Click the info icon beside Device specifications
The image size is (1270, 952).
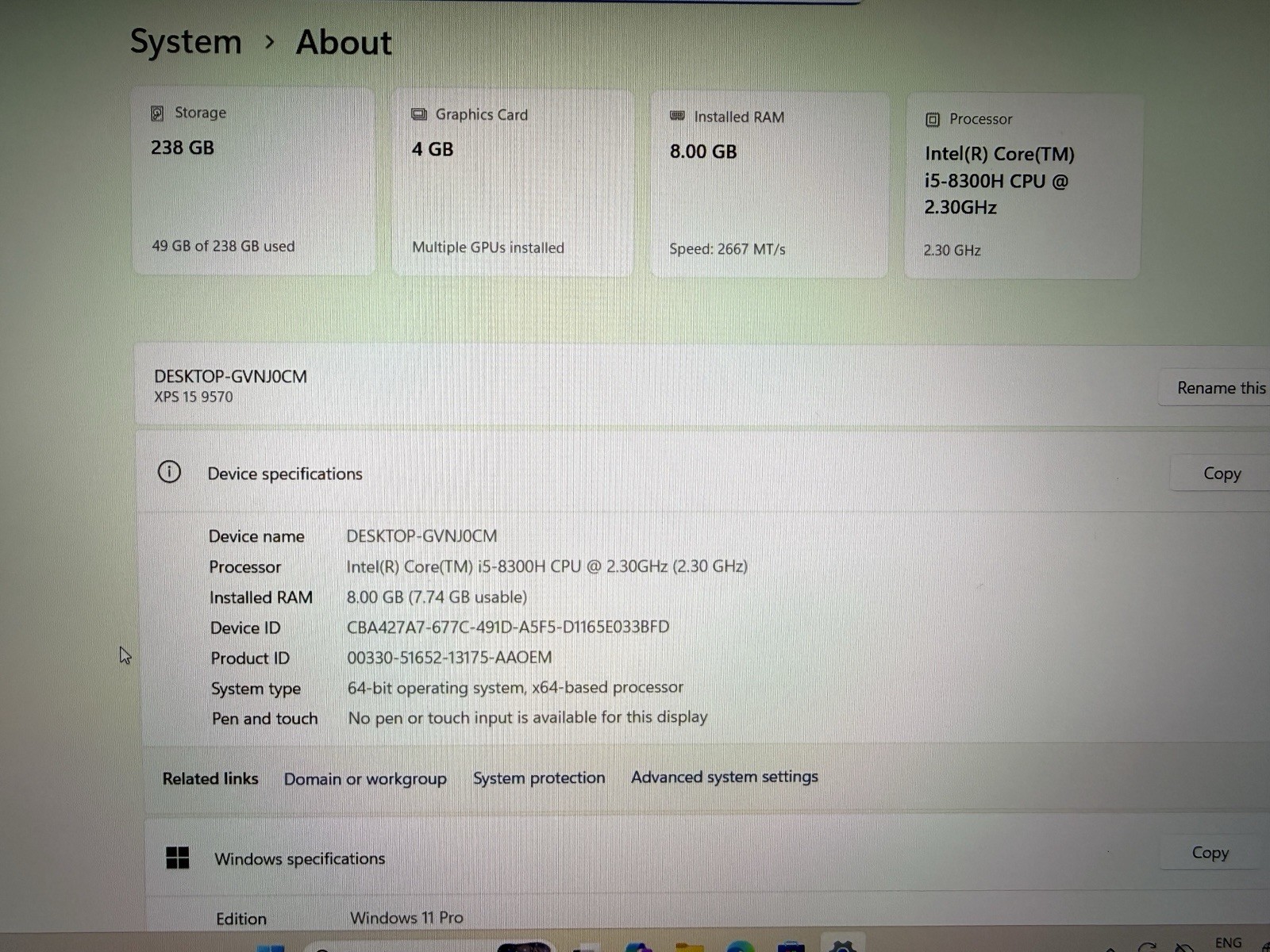[x=169, y=472]
